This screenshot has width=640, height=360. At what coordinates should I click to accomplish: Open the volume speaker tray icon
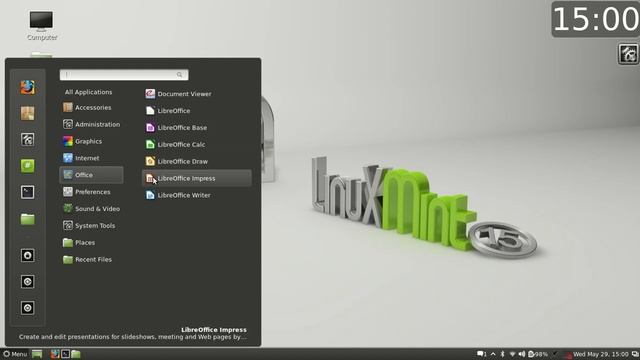pos(522,354)
